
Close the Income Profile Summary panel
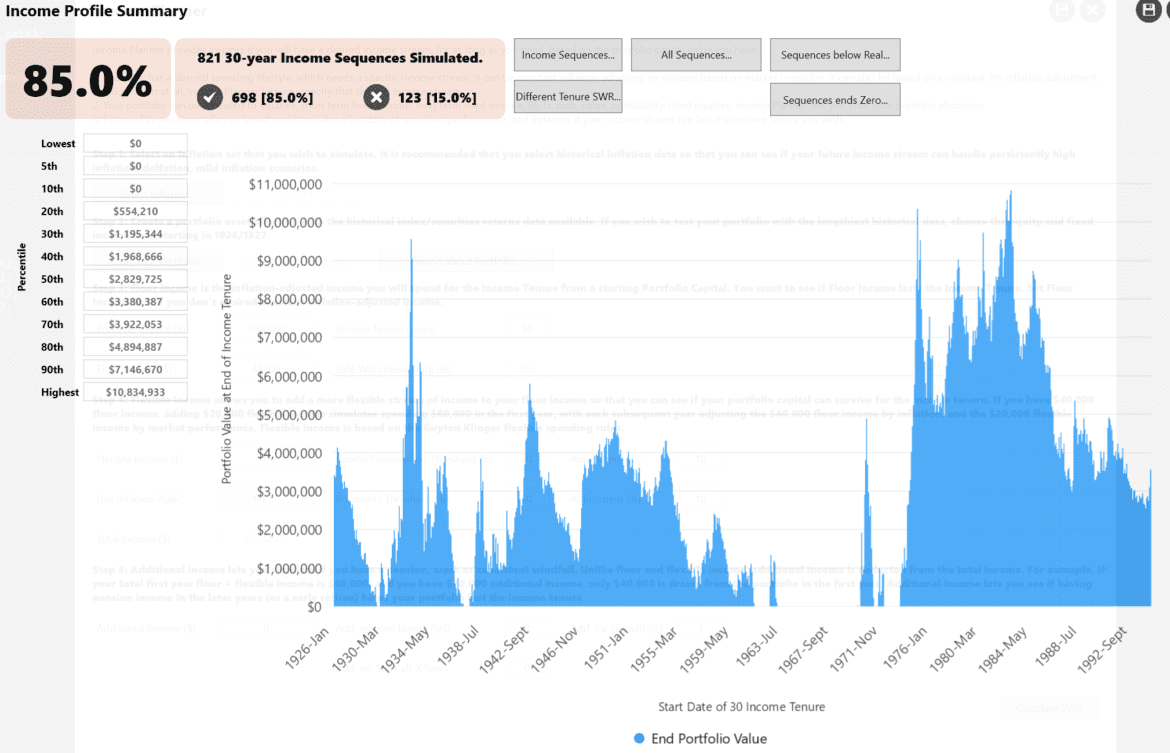tap(1092, 11)
